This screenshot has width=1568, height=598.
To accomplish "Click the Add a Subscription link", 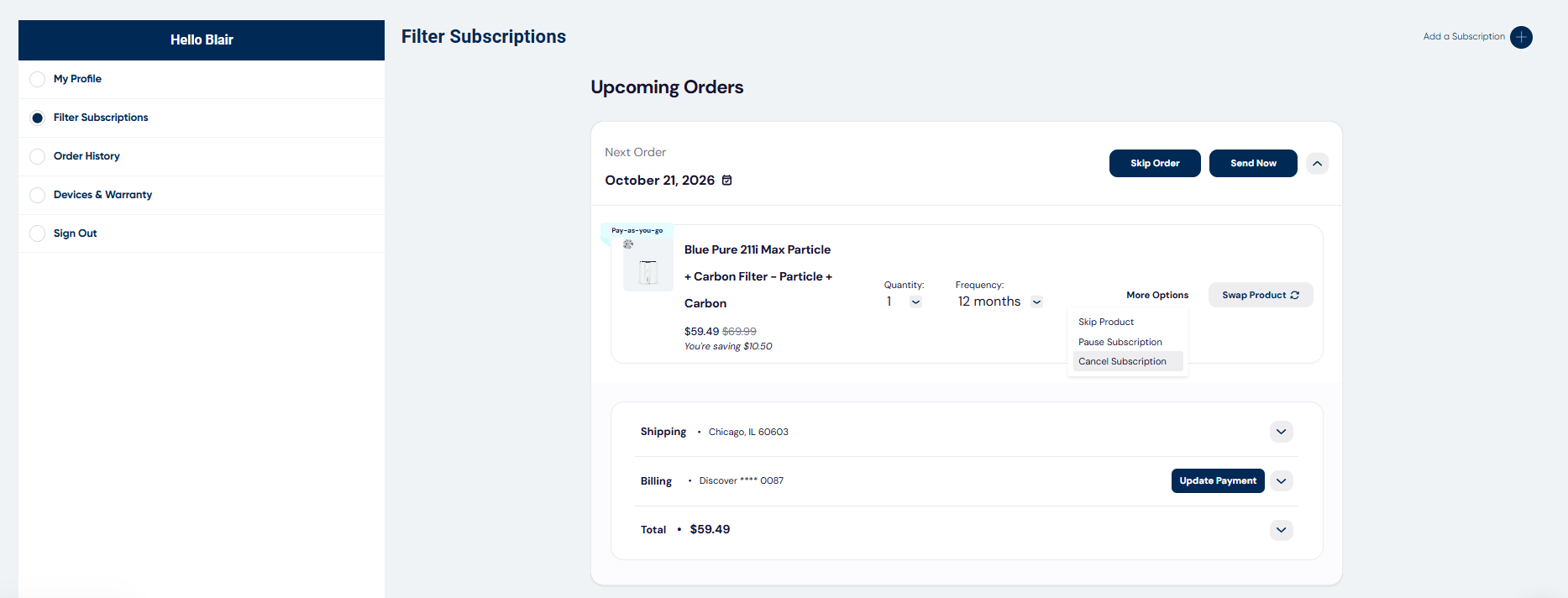I will pyautogui.click(x=1464, y=37).
